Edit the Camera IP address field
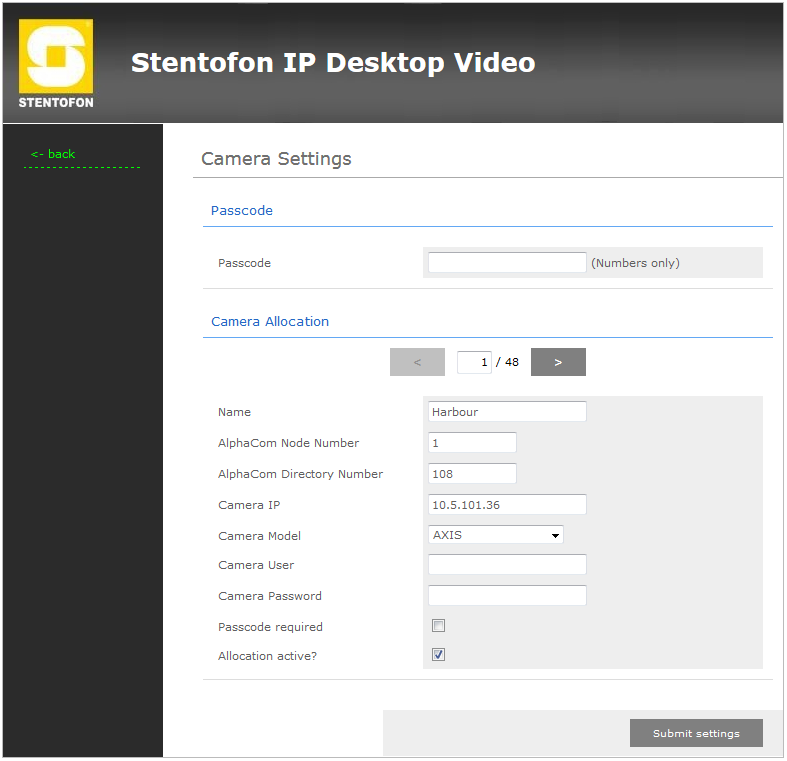 coord(507,505)
